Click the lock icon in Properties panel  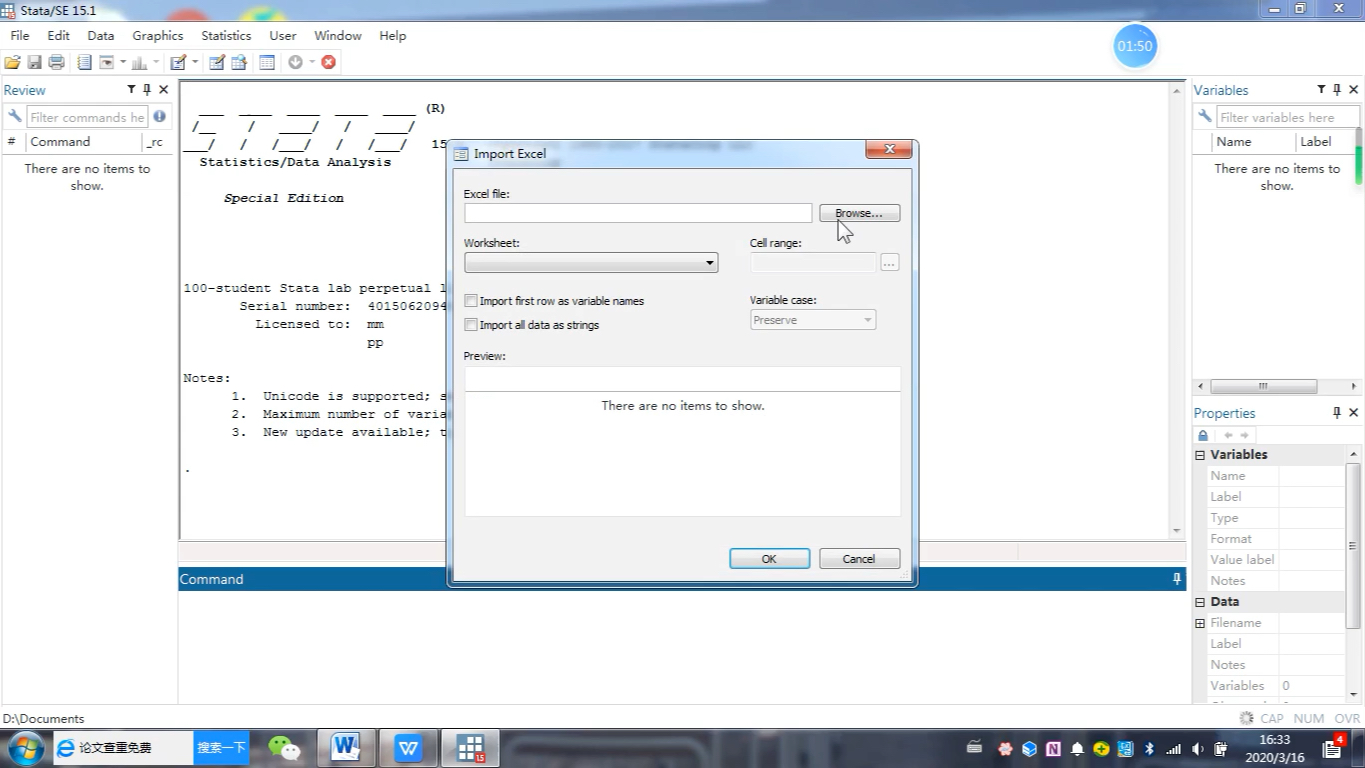[1203, 435]
